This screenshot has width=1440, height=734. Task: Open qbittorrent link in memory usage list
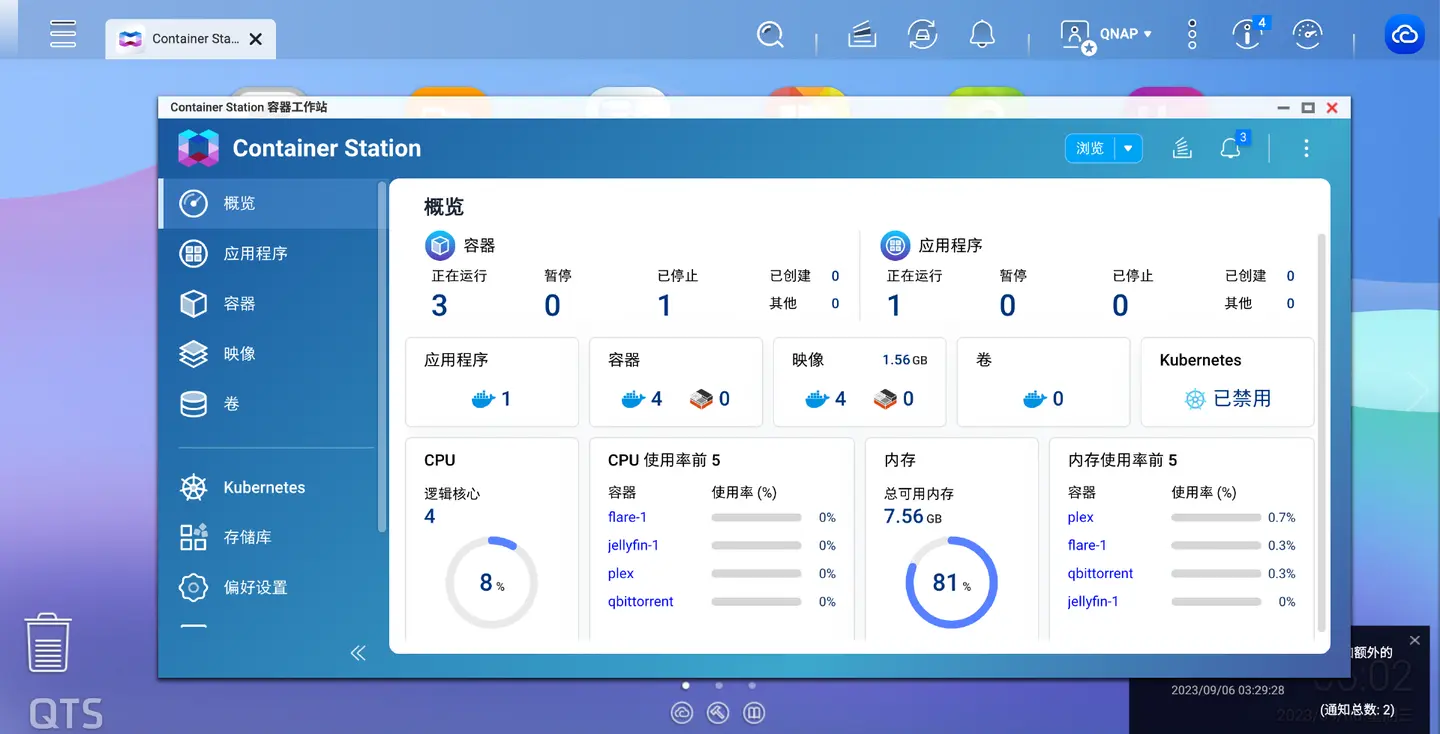tap(1101, 573)
